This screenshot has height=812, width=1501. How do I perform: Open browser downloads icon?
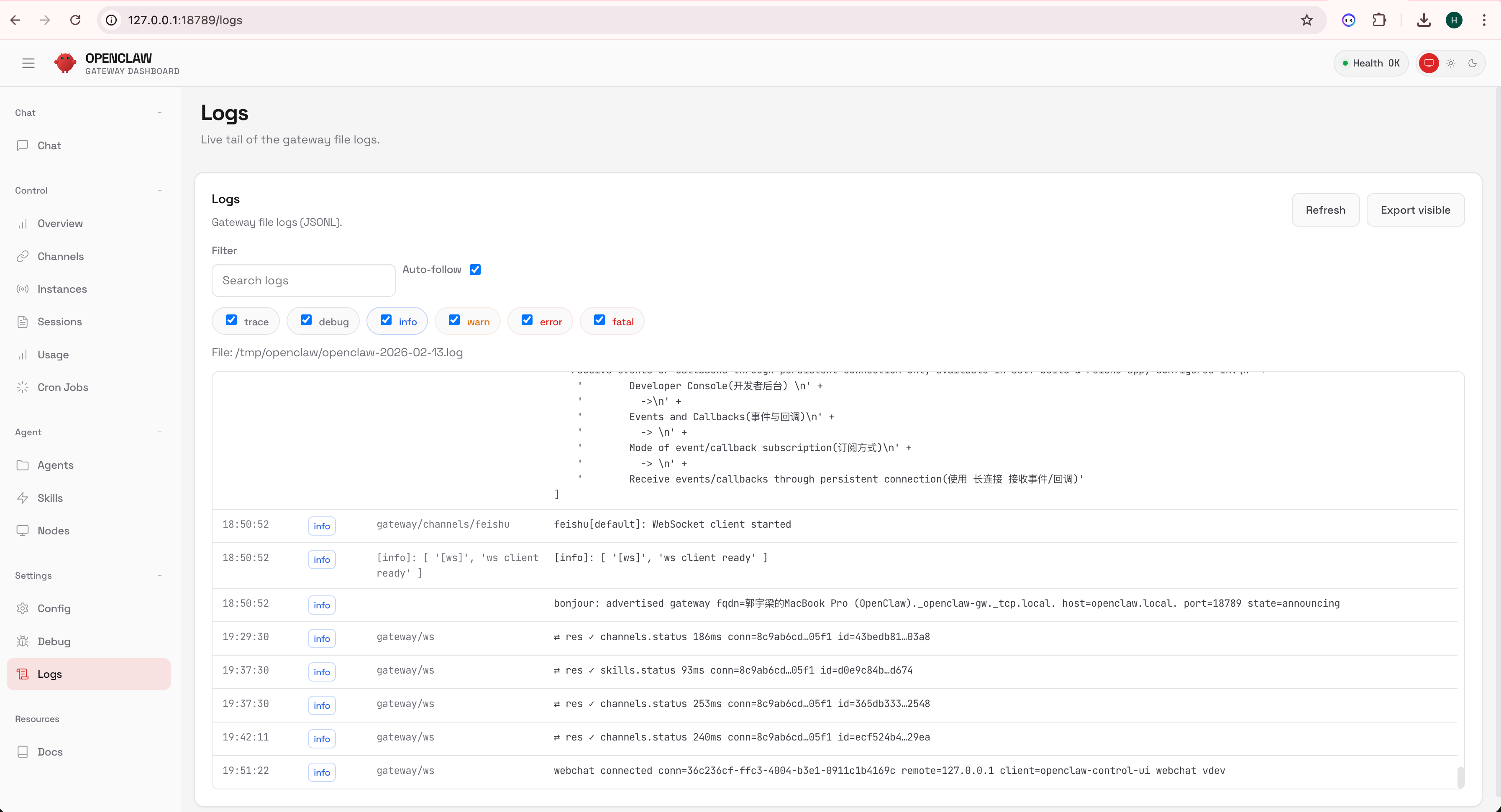[1424, 20]
